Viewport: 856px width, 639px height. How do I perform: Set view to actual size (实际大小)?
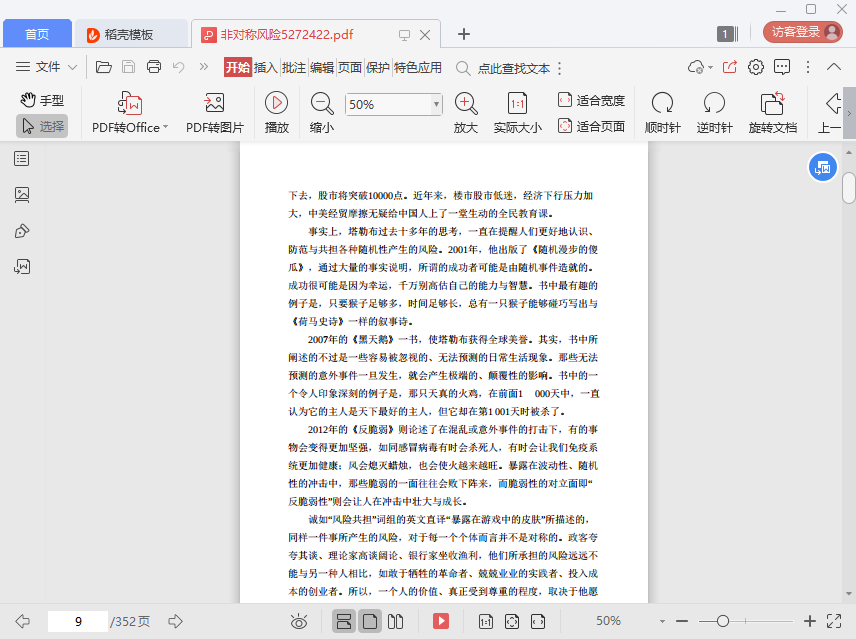(x=518, y=112)
